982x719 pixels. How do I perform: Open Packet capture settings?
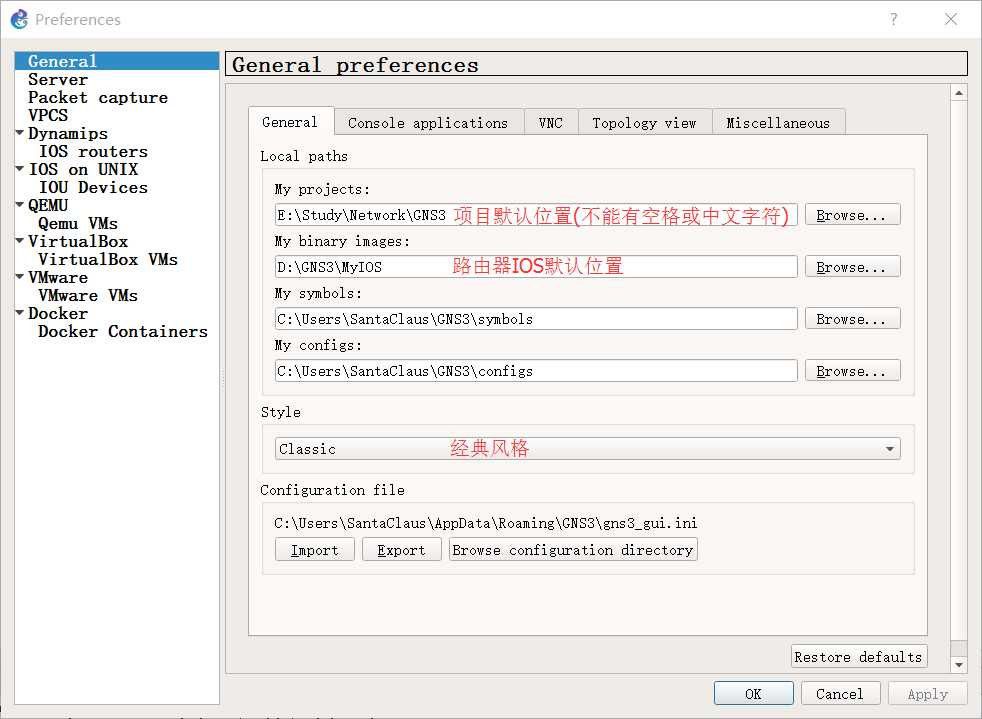[x=98, y=98]
